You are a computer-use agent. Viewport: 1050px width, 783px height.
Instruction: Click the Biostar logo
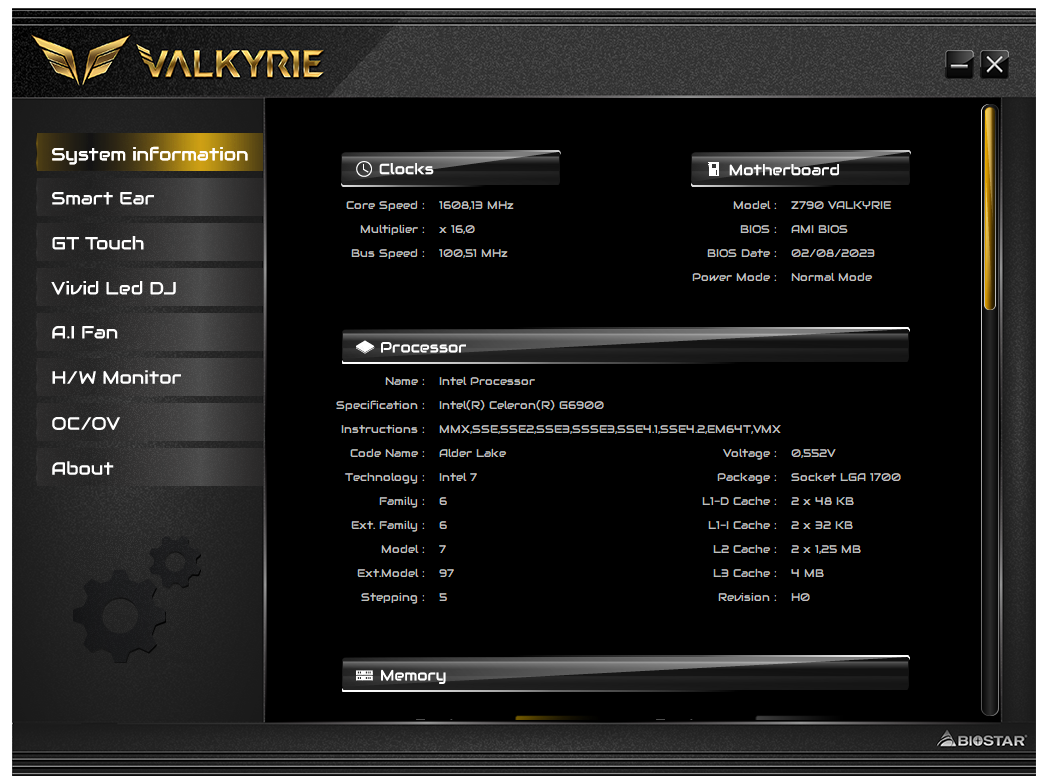click(x=982, y=739)
